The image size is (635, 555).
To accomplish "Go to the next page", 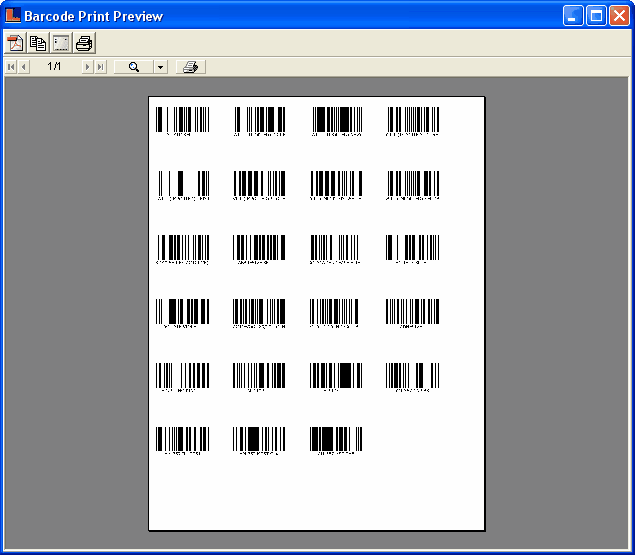I will 87,67.
